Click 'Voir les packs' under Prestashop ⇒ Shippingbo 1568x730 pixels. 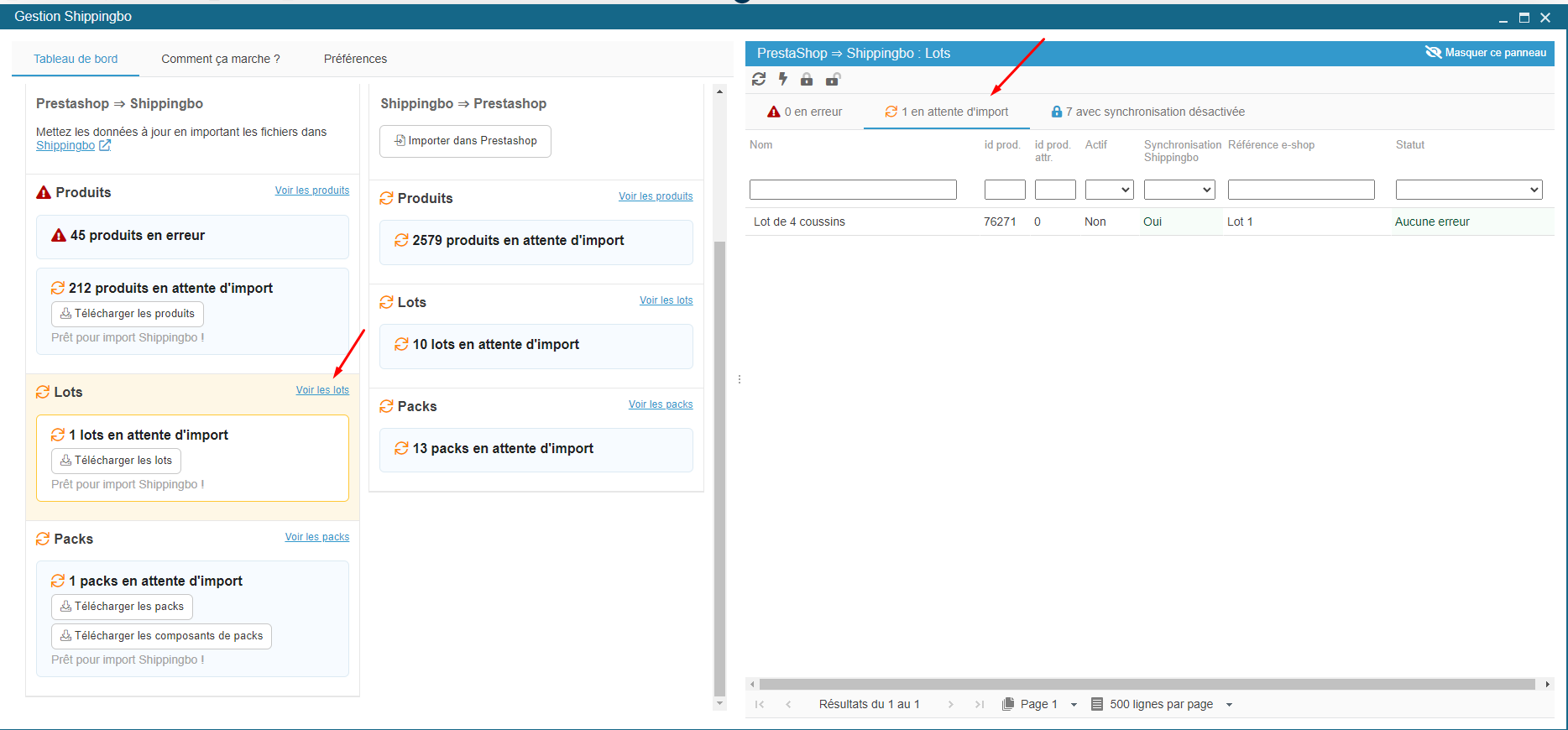tap(317, 537)
